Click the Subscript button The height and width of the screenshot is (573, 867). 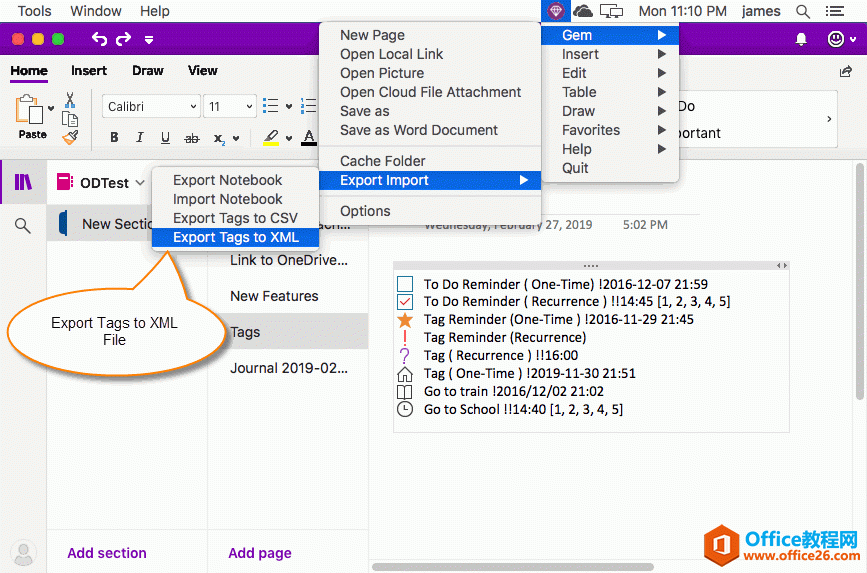click(220, 138)
